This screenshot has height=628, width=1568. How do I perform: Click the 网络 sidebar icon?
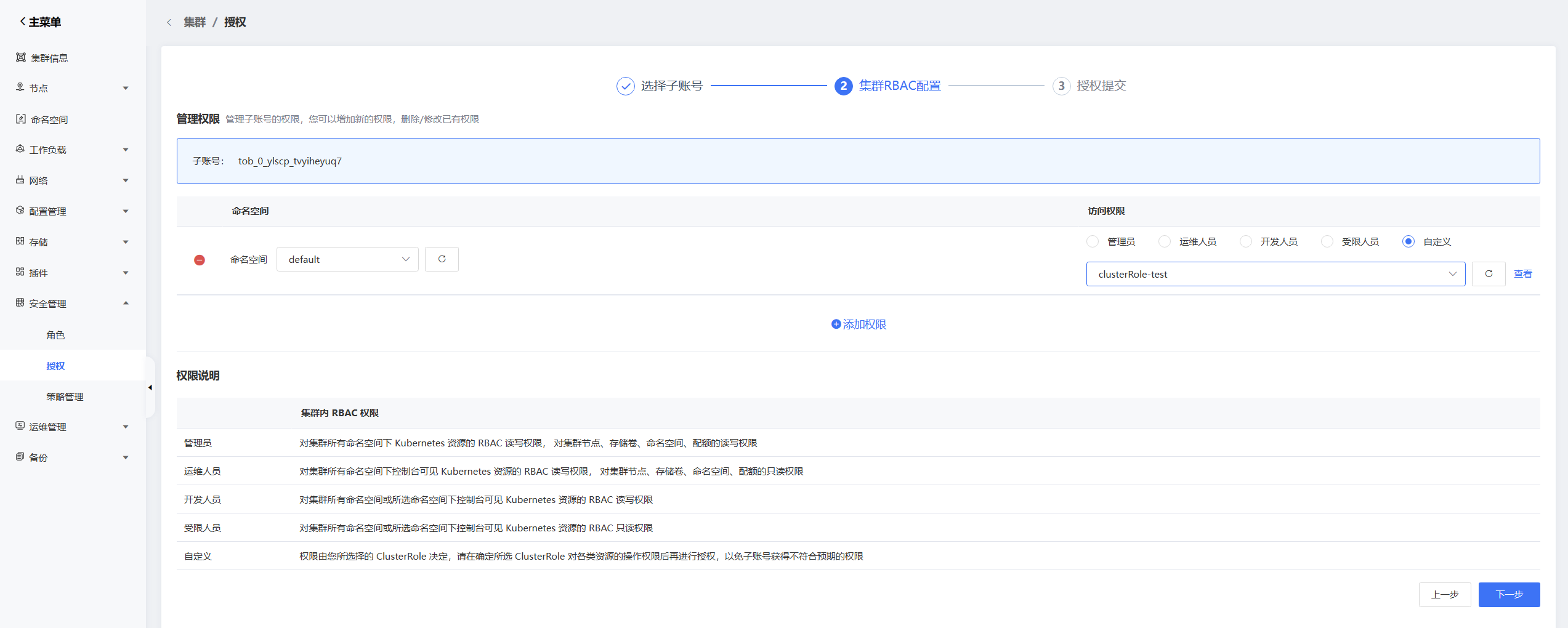point(20,180)
